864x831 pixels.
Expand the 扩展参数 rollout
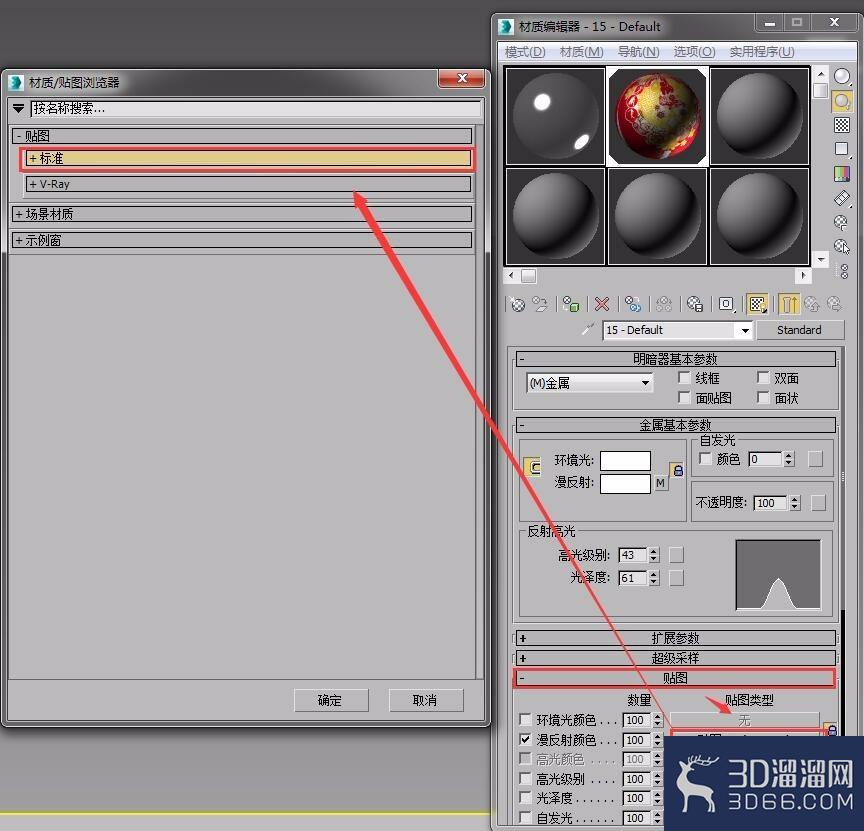676,638
